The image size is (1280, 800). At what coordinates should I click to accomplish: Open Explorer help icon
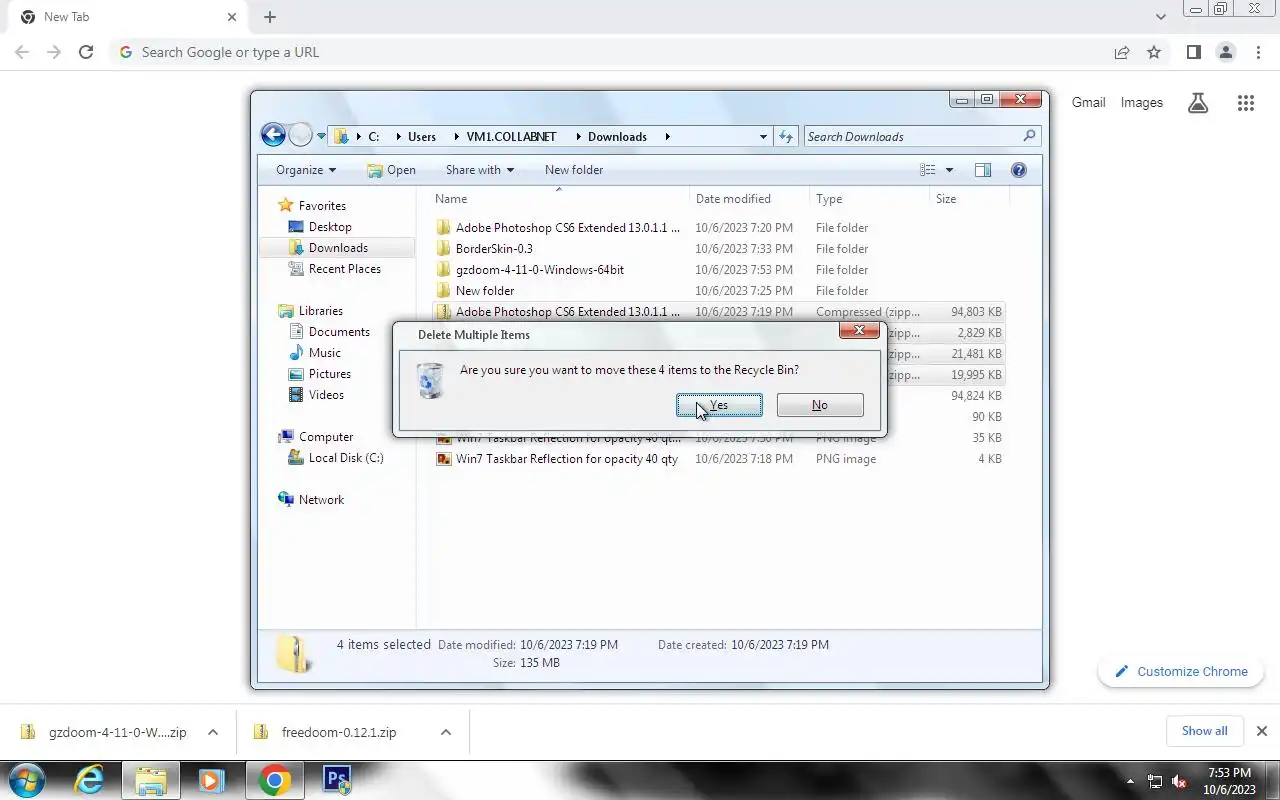[1019, 170]
